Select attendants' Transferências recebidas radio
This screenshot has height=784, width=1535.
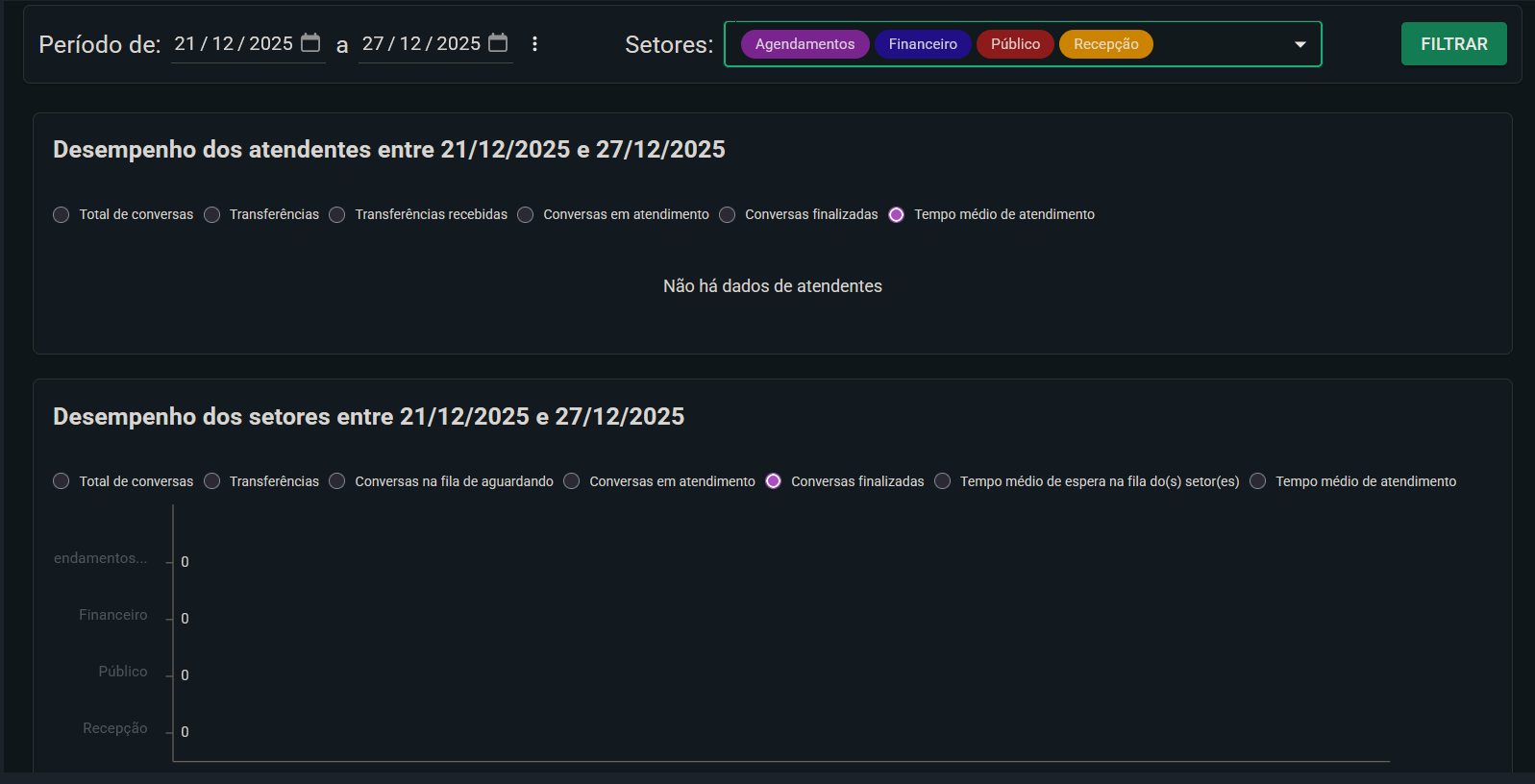click(337, 215)
